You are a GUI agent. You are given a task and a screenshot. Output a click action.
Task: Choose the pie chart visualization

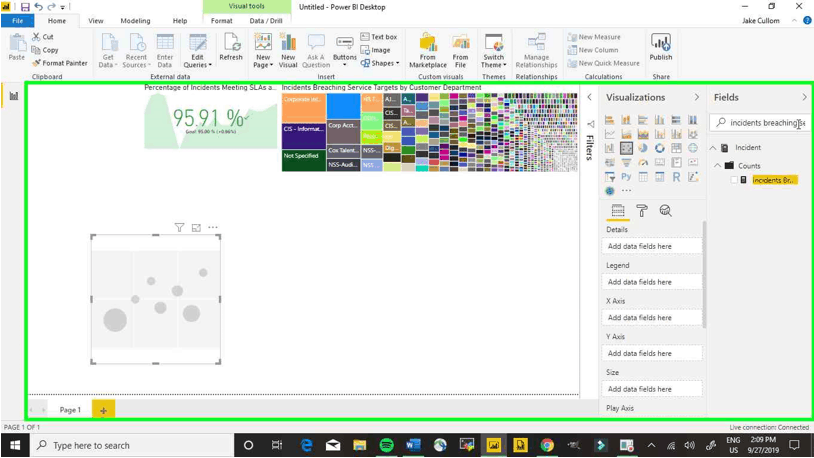tap(643, 148)
